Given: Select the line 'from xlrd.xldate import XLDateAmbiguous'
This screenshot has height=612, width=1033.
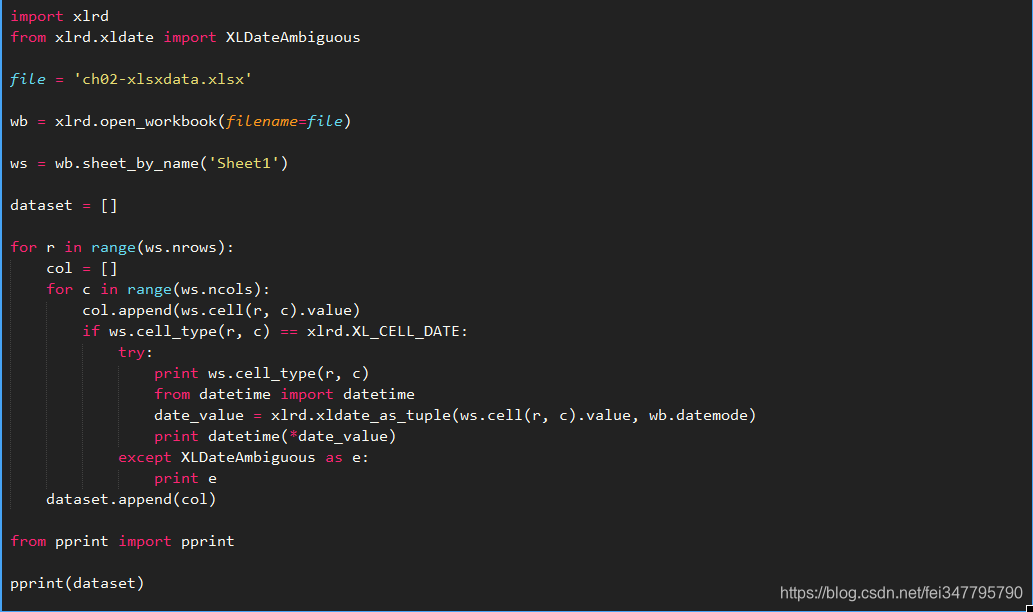Looking at the screenshot, I should (x=185, y=37).
